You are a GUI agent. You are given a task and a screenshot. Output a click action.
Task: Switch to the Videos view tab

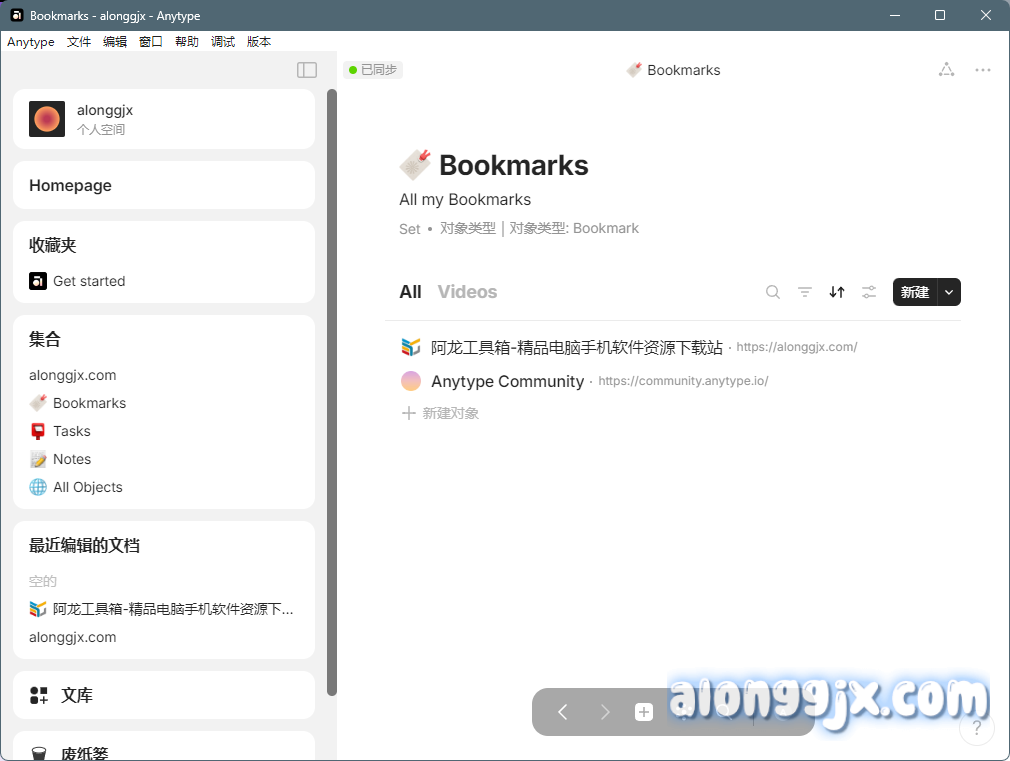click(467, 292)
